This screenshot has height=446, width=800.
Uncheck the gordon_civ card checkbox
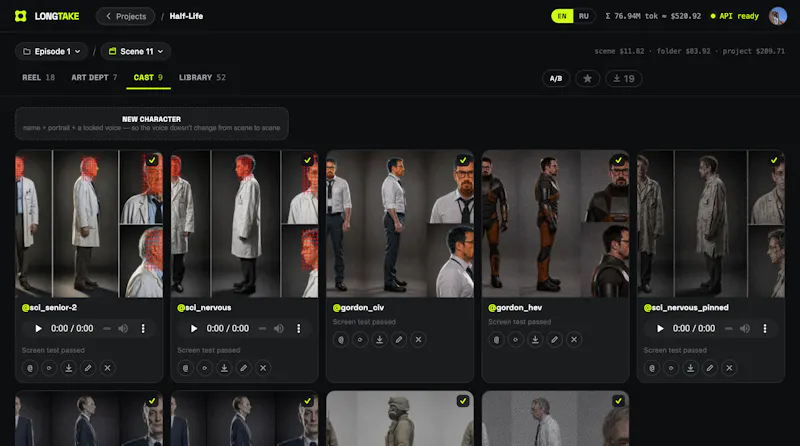click(463, 160)
